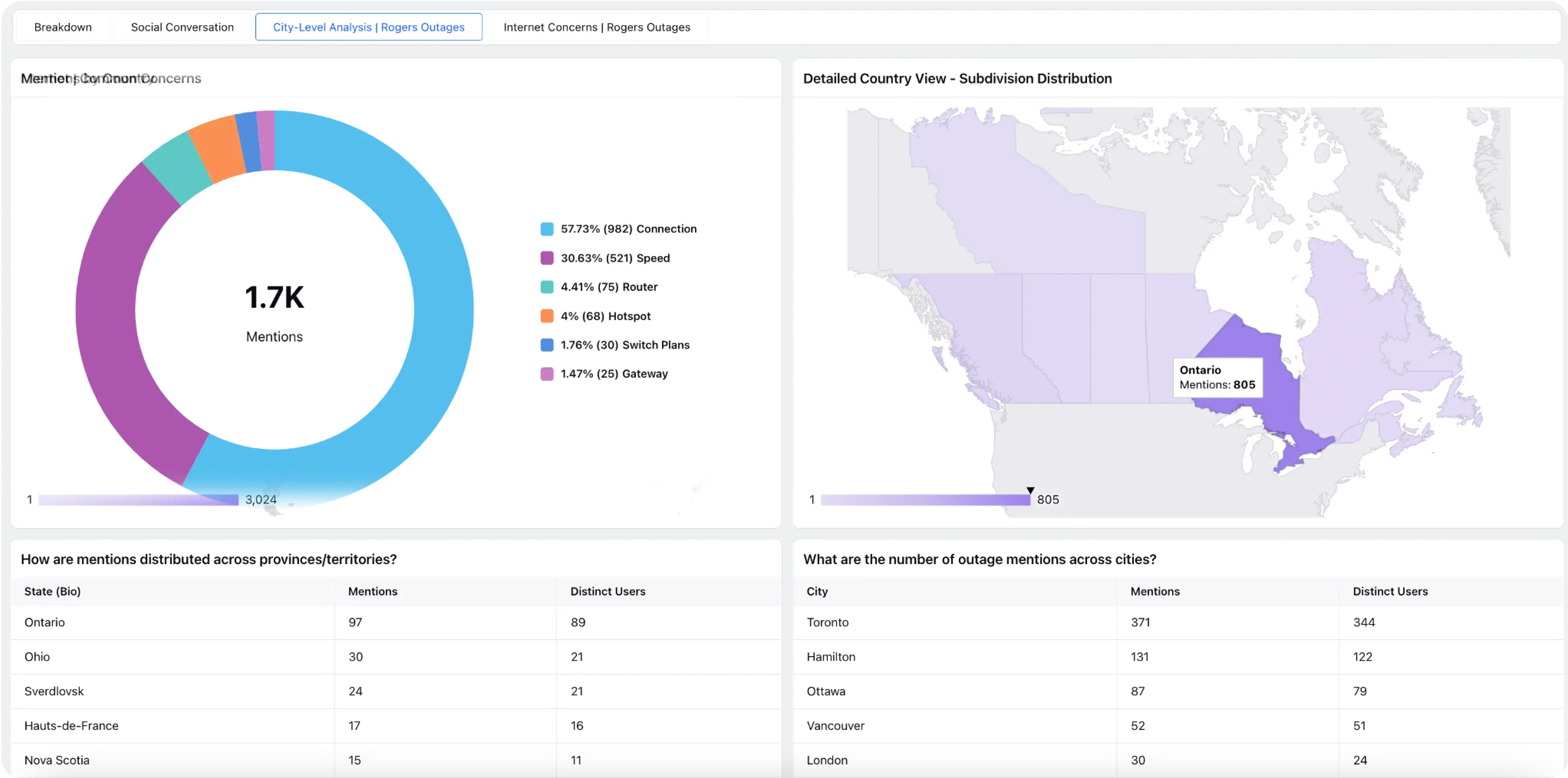Viewport: 1568px width, 778px height.
Task: Click Detailed Country View - Subdivision Distribution title
Action: [x=957, y=78]
